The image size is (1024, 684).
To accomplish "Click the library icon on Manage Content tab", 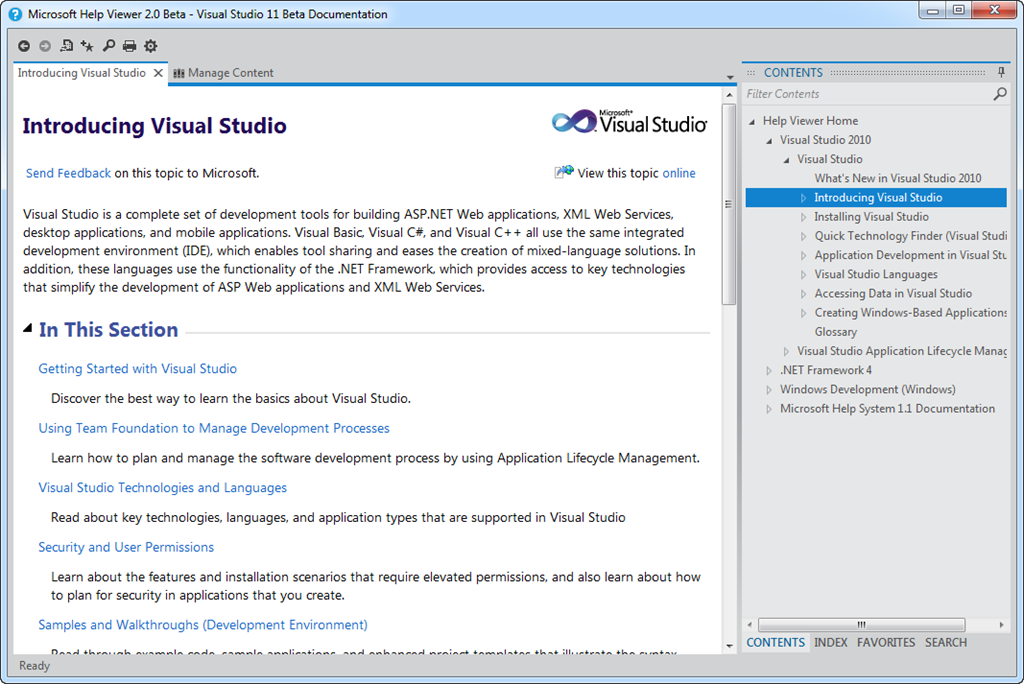I will coord(179,73).
